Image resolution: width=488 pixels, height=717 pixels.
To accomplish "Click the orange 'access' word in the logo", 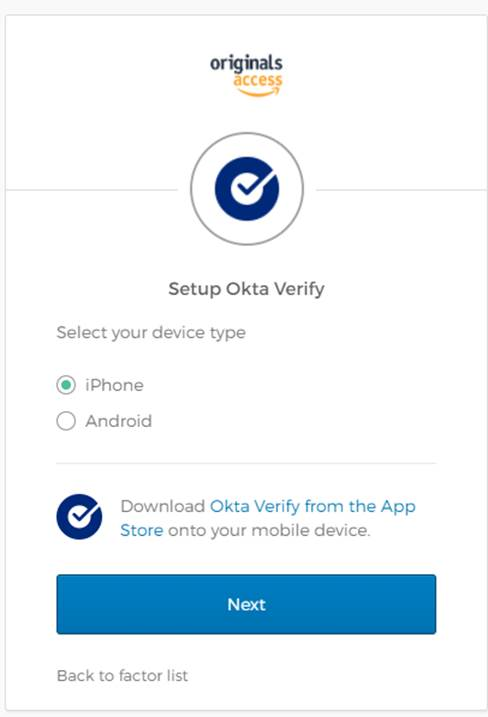I will 258,80.
